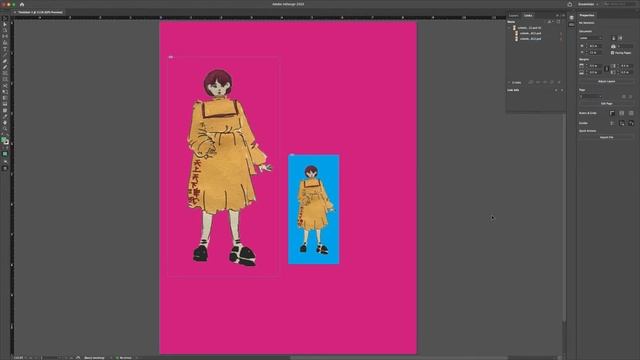Toggle Show Rulers in Rulers & Grids
Screen dimensions: 640x360
click(612, 113)
